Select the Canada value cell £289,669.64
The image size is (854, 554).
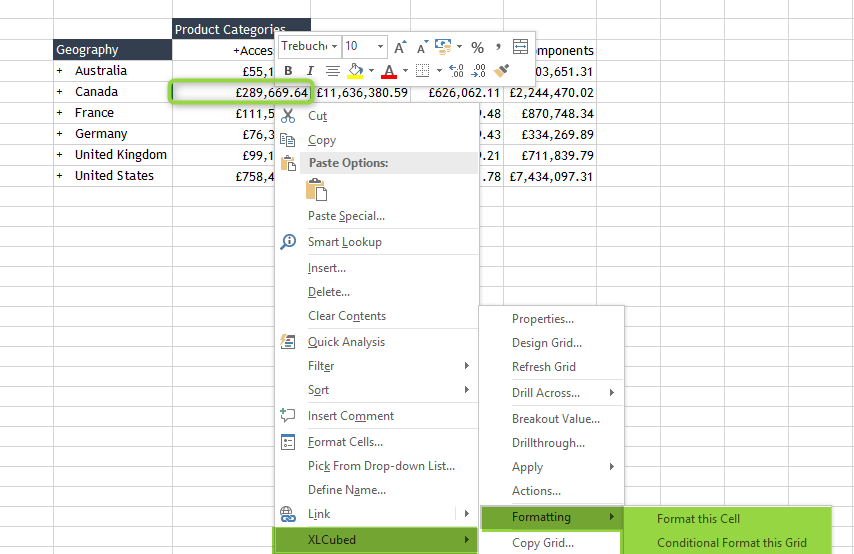[x=242, y=92]
